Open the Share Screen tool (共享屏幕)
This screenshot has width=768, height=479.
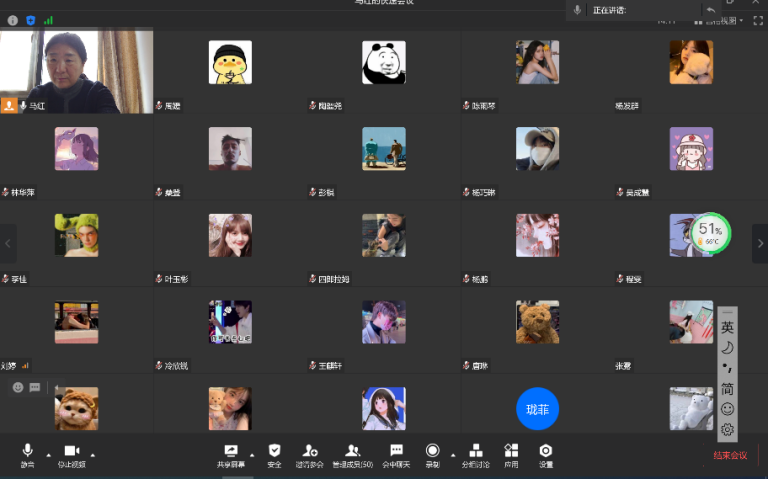pyautogui.click(x=231, y=454)
